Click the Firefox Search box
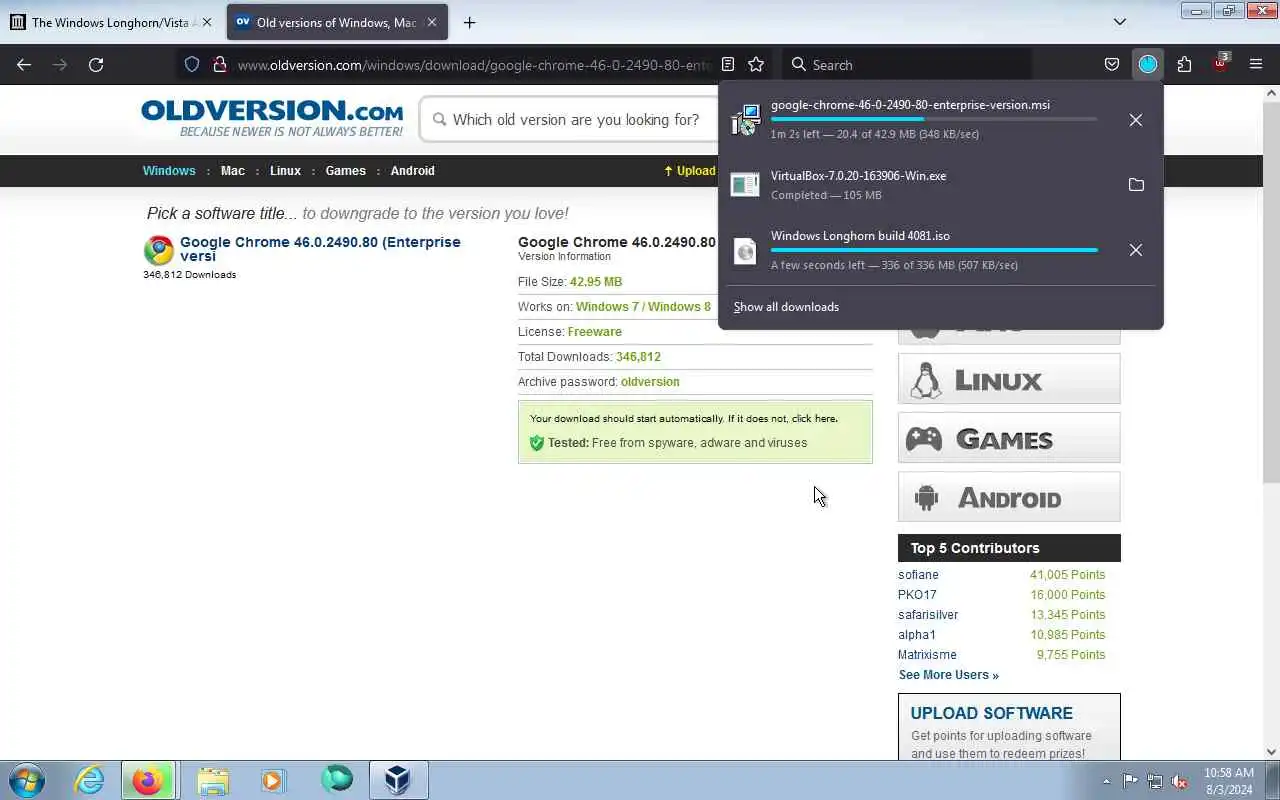1280x800 pixels. point(906,65)
